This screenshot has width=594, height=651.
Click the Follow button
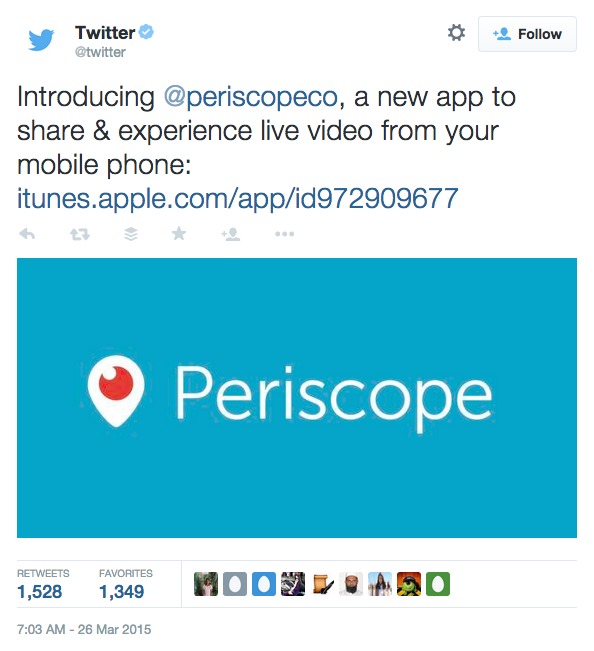point(527,34)
